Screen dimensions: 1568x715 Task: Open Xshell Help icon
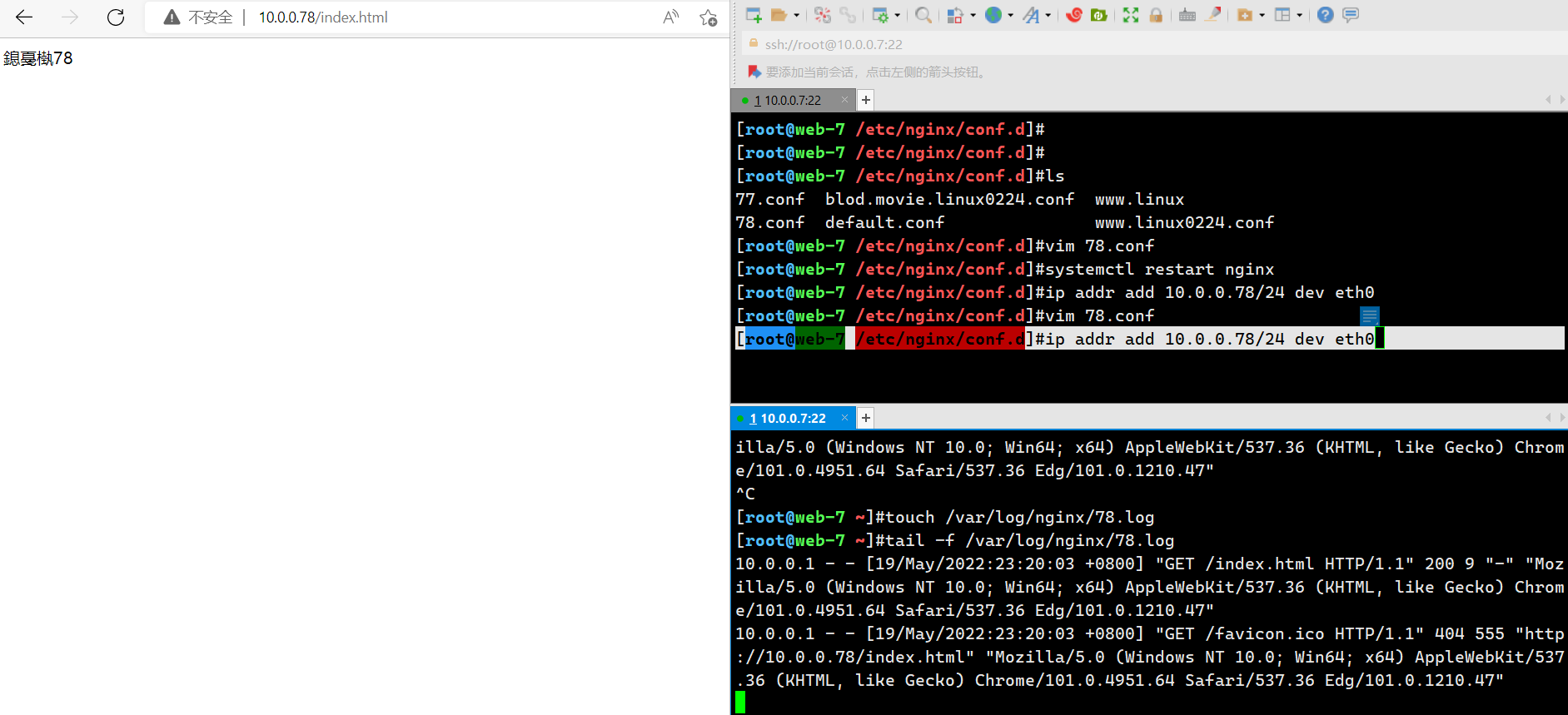(1326, 15)
